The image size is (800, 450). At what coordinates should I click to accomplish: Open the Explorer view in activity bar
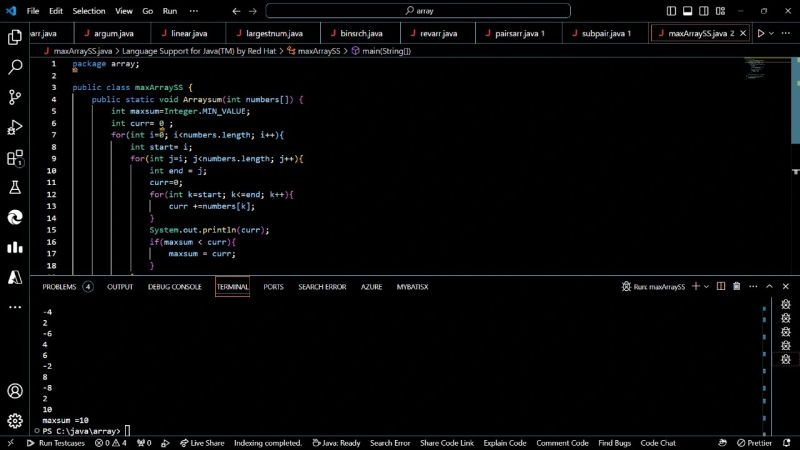coord(15,37)
